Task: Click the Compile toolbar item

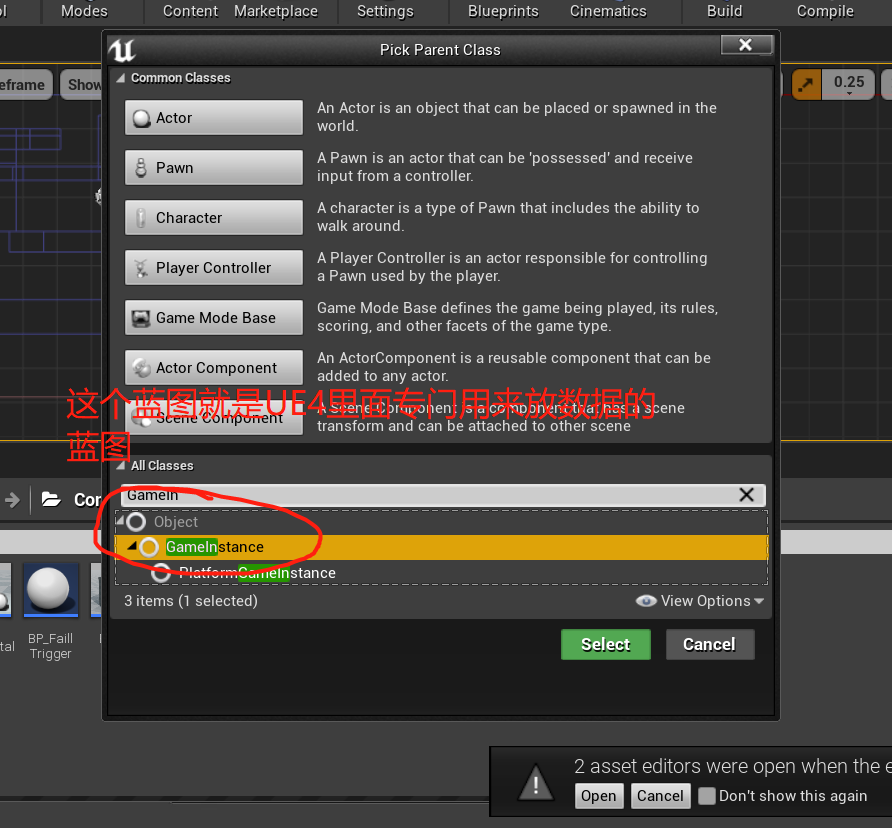Action: click(x=825, y=11)
